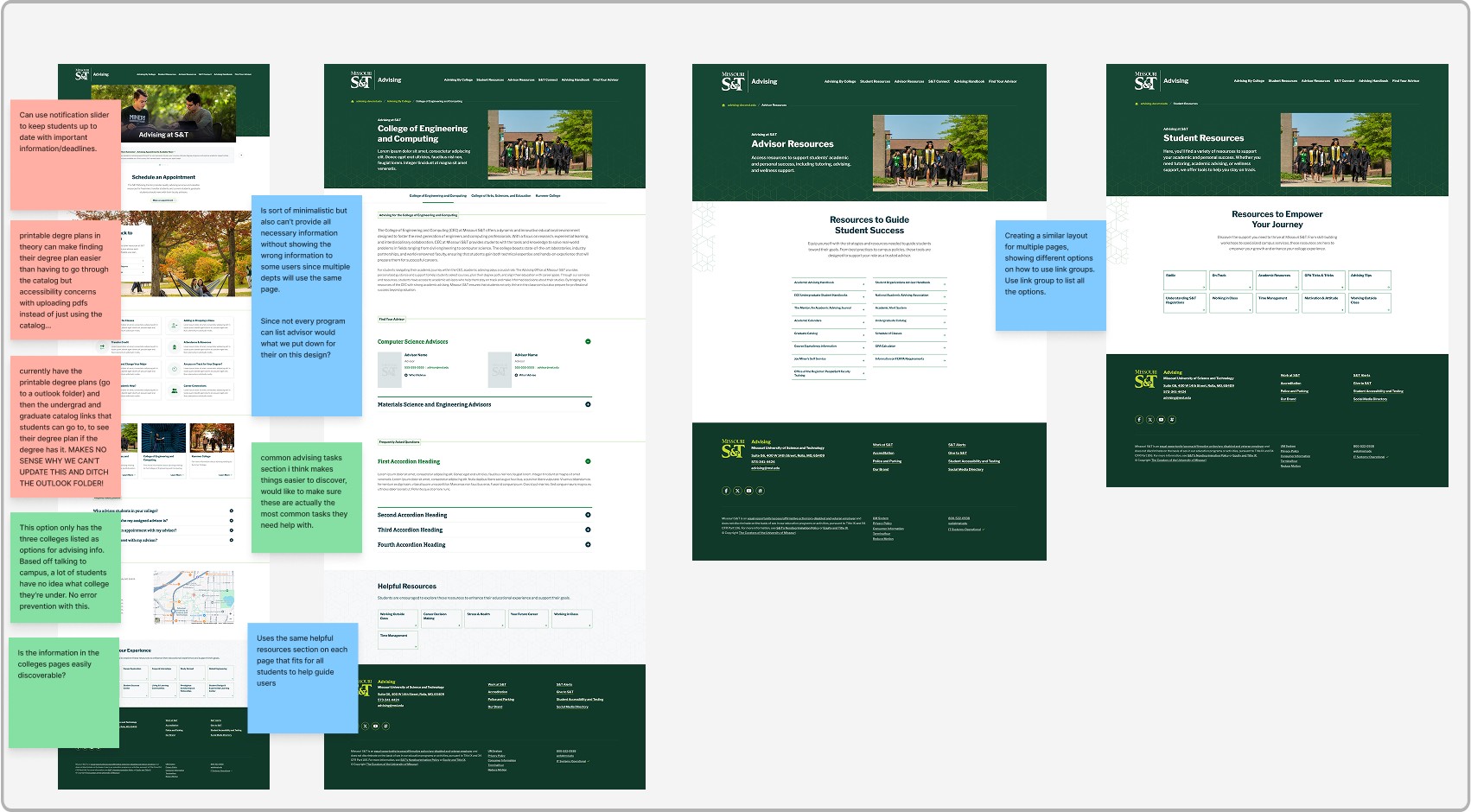Expand the Second Accordion Heading
Screen dimensions: 1471x812
589,515
